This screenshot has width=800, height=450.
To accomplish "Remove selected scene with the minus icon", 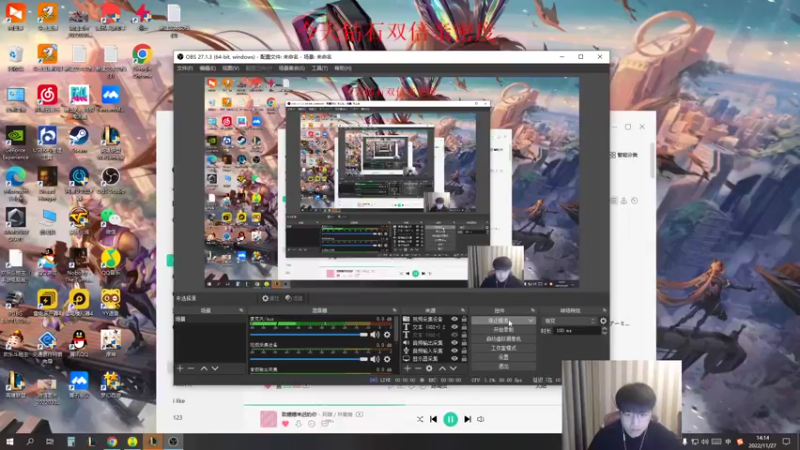I will click(x=191, y=368).
